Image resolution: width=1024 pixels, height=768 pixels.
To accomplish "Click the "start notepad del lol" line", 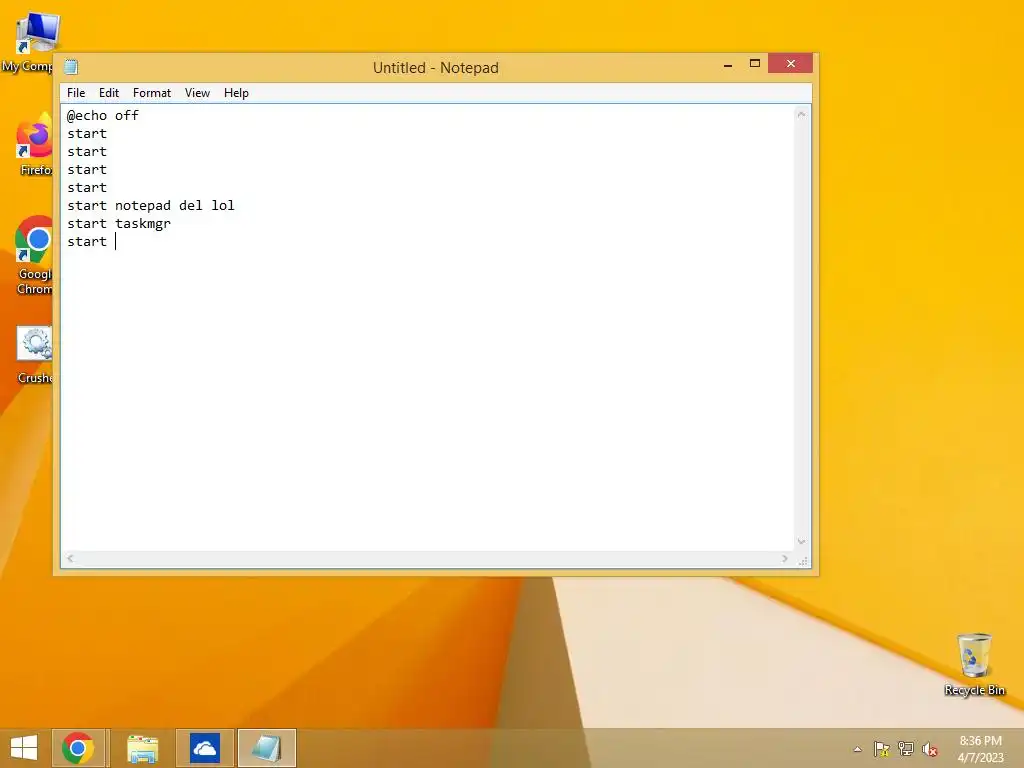I will pos(150,206).
